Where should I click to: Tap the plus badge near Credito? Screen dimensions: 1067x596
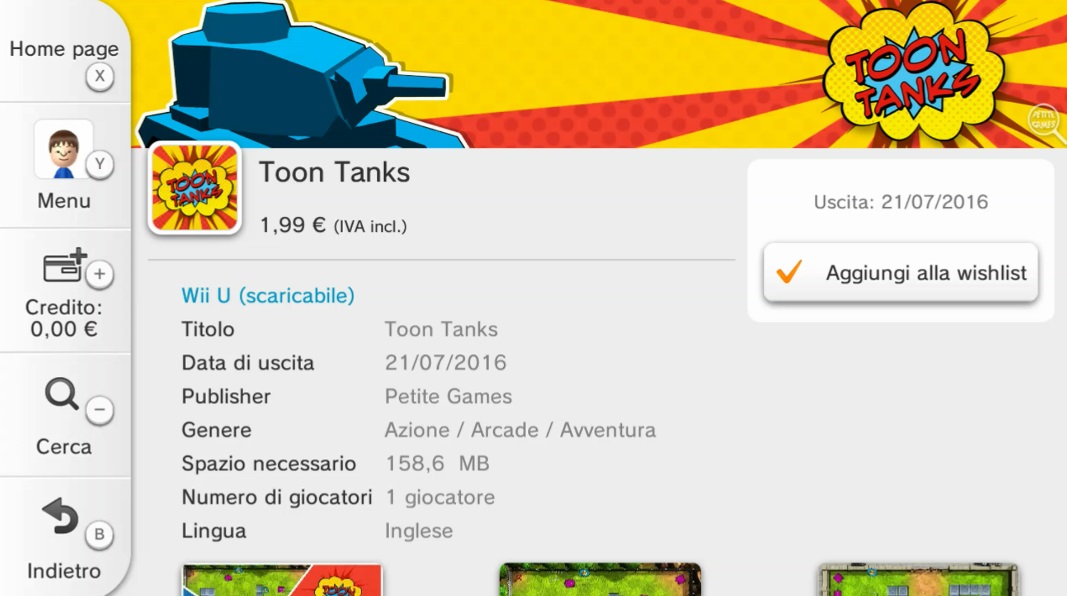[99, 274]
